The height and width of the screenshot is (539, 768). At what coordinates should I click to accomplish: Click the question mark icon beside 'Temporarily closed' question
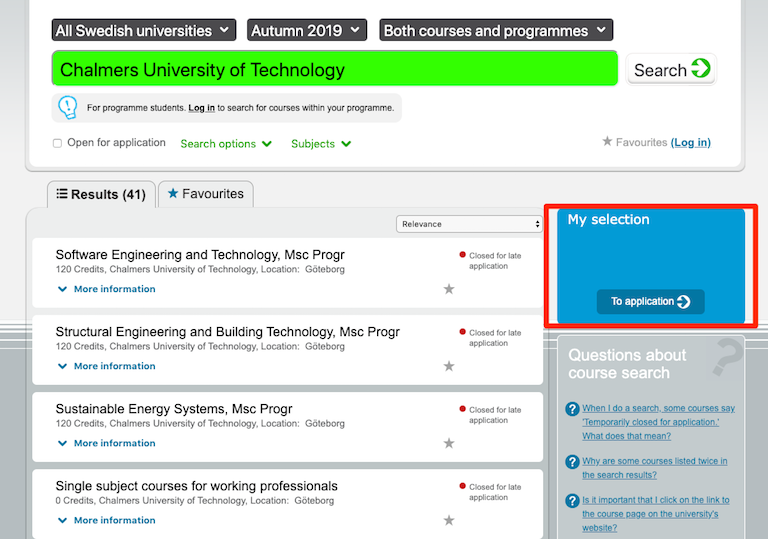tap(572, 409)
